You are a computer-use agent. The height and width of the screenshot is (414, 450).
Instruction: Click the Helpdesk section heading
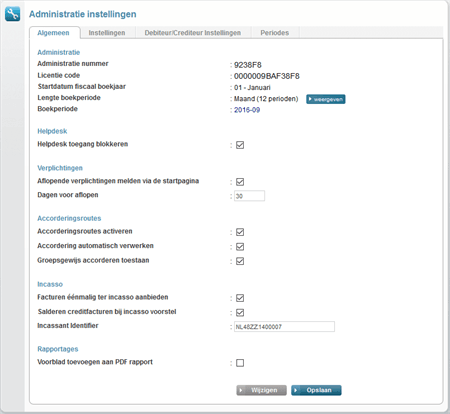tap(52, 131)
